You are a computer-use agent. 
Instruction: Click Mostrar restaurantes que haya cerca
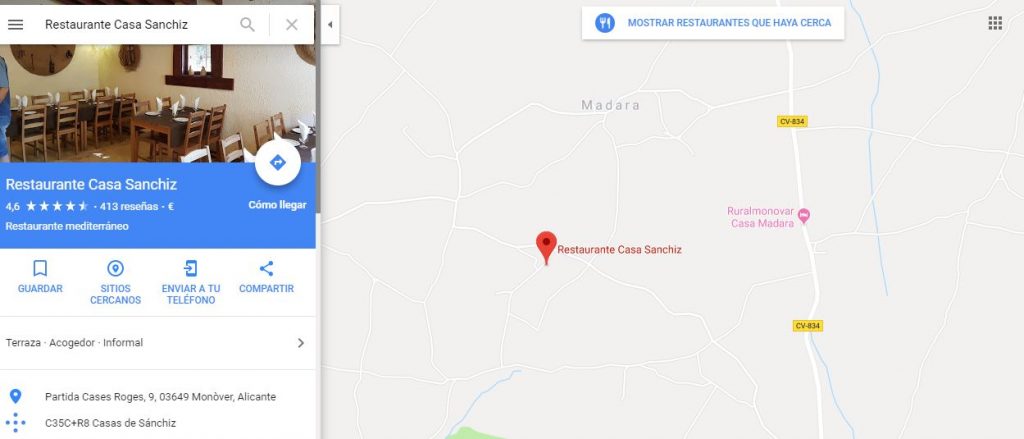coord(712,23)
